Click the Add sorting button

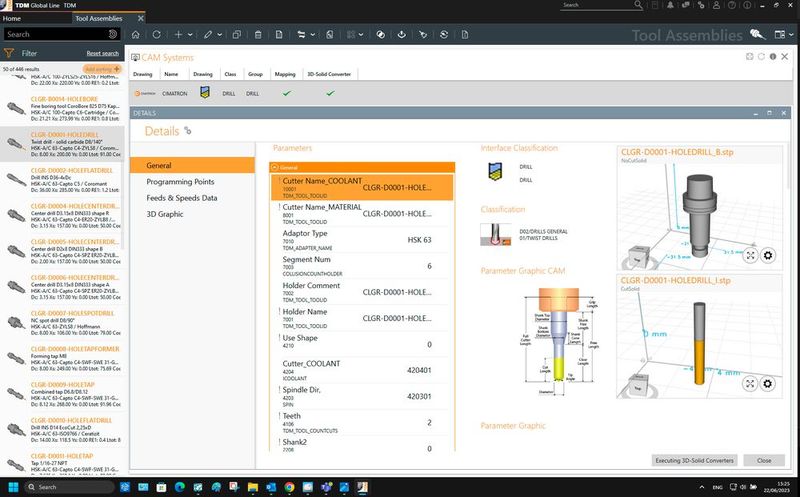(102, 69)
